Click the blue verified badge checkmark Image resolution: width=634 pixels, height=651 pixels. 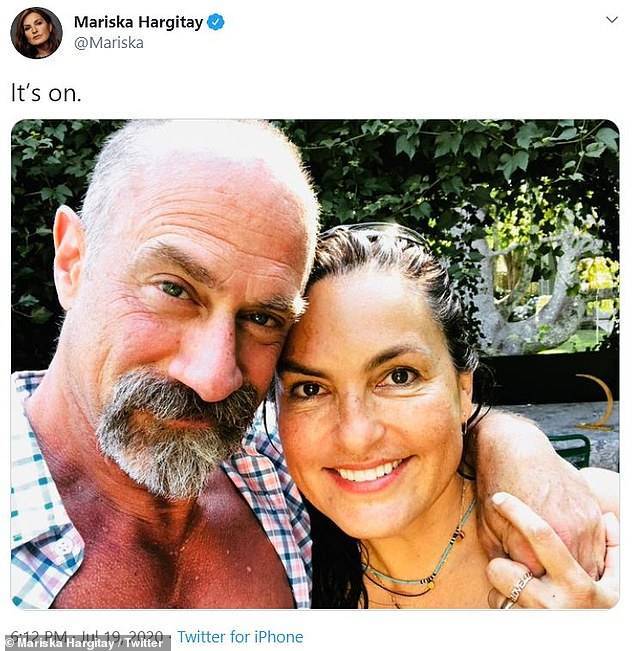[x=215, y=22]
